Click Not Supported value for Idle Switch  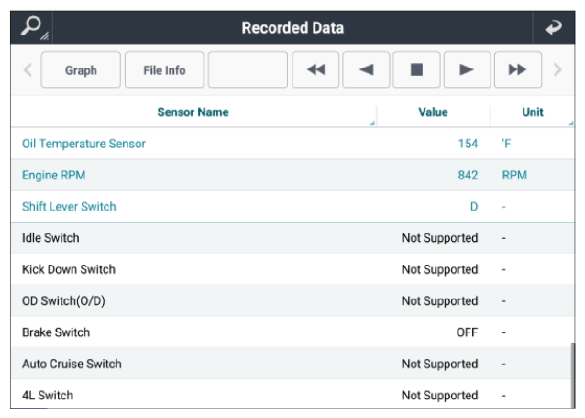440,238
